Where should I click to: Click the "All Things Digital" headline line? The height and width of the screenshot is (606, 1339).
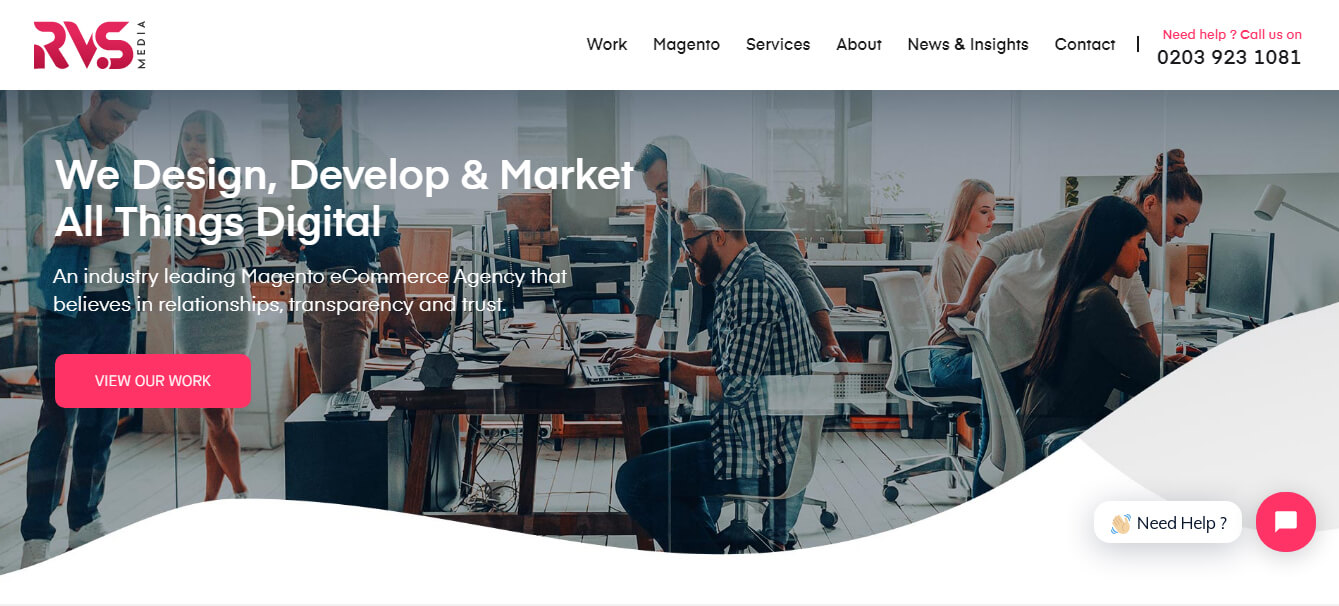218,222
